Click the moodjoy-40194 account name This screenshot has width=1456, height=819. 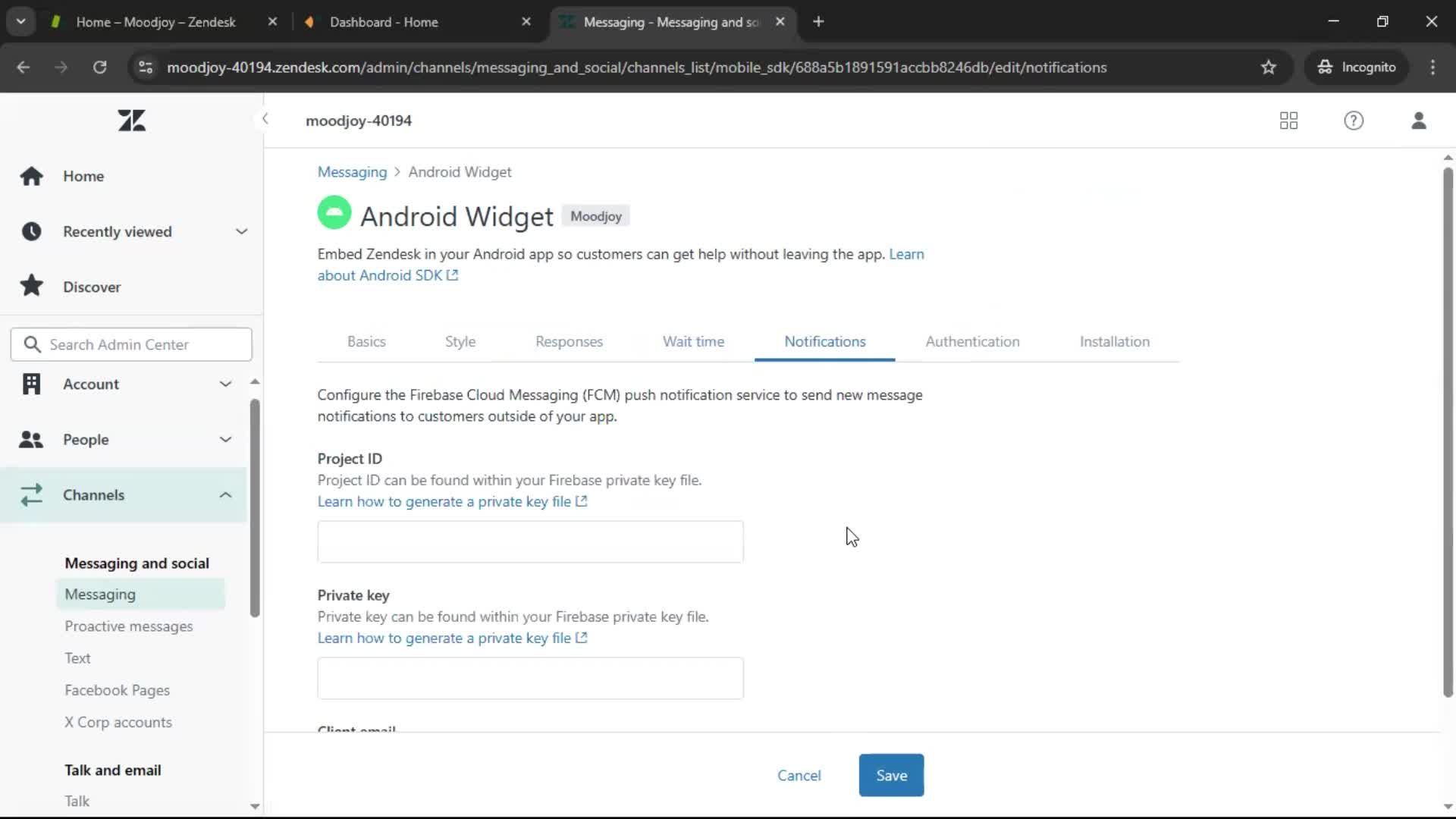pyautogui.click(x=359, y=121)
